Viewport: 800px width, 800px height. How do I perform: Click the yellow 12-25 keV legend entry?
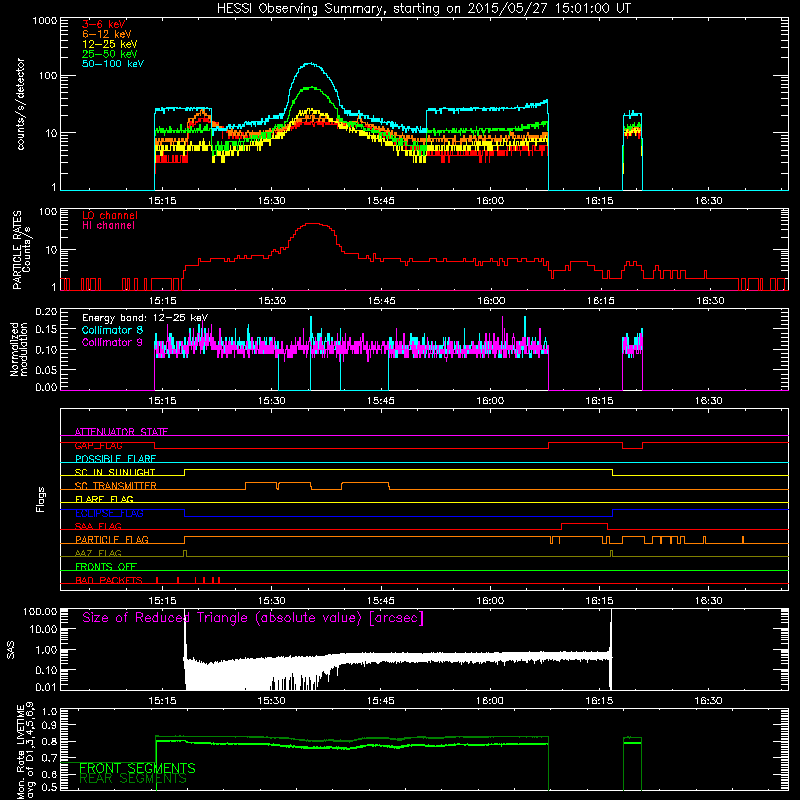point(110,44)
